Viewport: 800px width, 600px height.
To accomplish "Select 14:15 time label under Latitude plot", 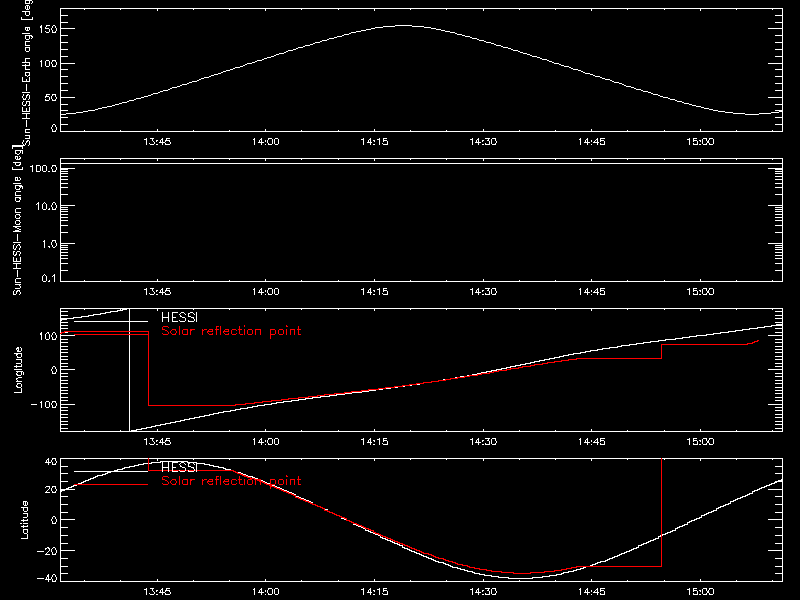I will 374,591.
